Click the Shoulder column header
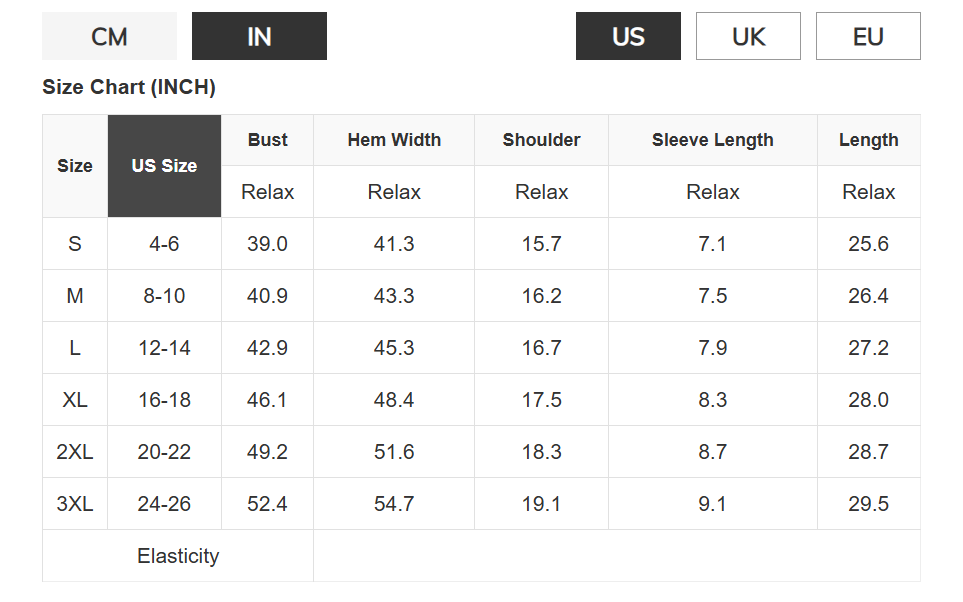The image size is (963, 602). pyautogui.click(x=541, y=140)
